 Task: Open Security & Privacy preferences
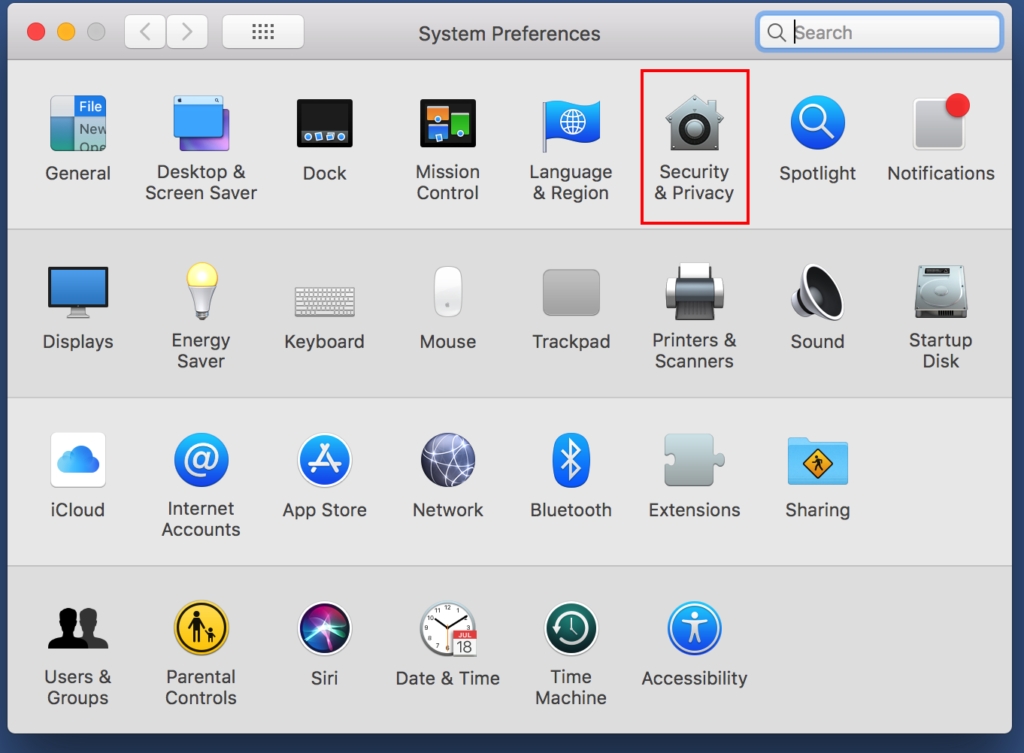[x=694, y=124]
